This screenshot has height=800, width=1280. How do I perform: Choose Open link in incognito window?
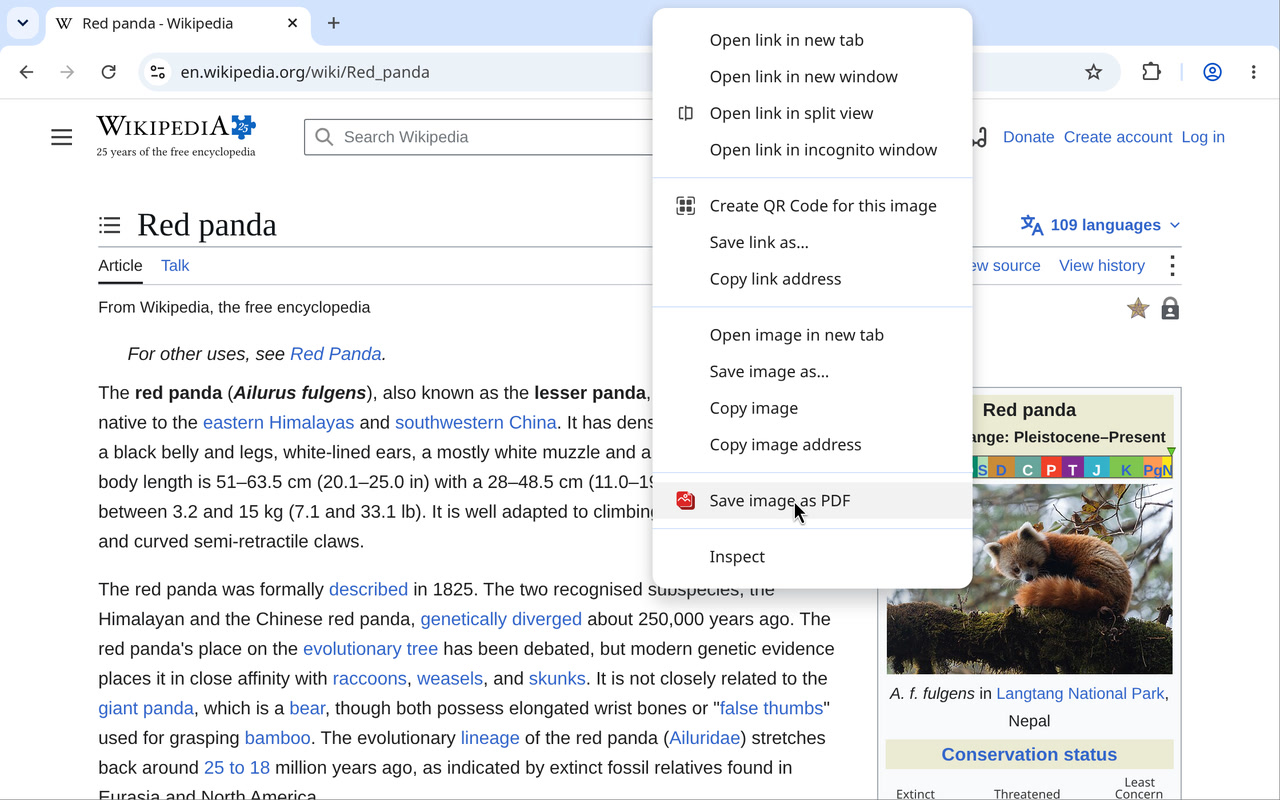point(812,150)
